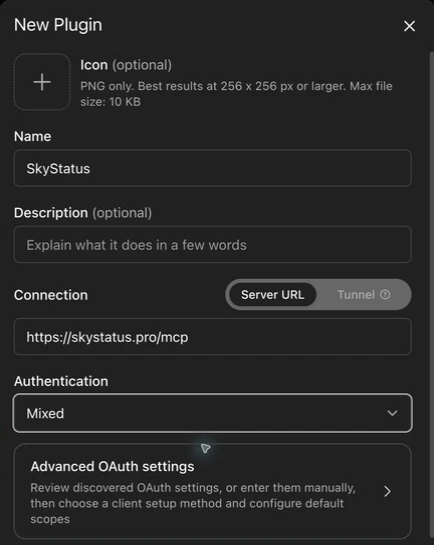This screenshot has width=434, height=545.
Task: Click the Tunnel info question mark icon
Action: (385, 295)
